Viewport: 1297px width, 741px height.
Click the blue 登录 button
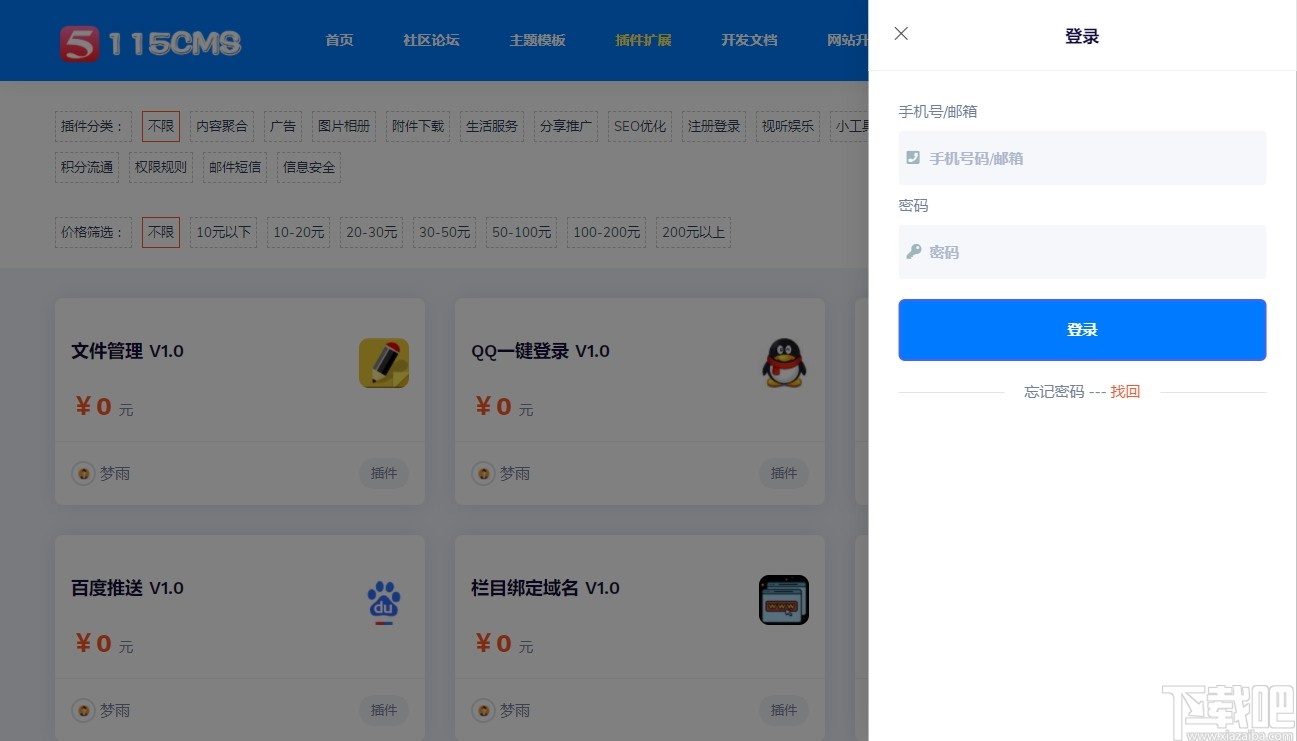click(x=1082, y=330)
